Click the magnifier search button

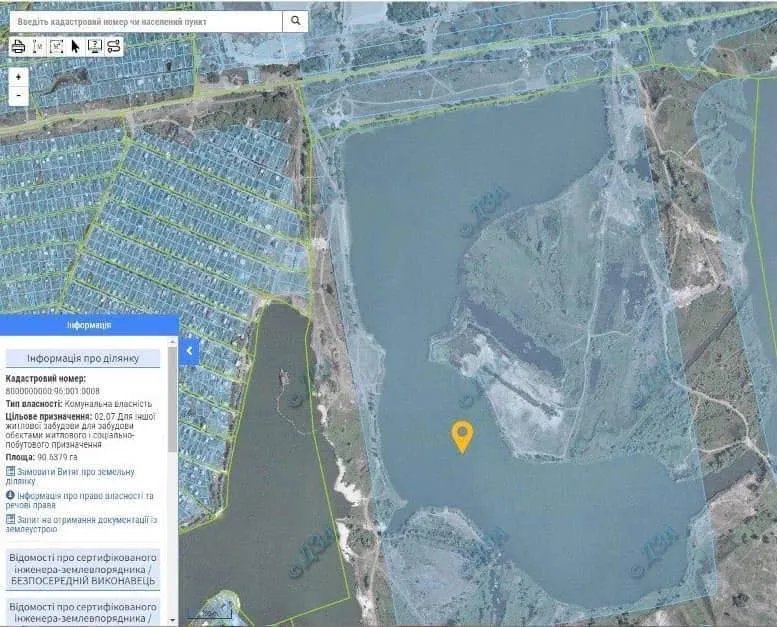295,21
